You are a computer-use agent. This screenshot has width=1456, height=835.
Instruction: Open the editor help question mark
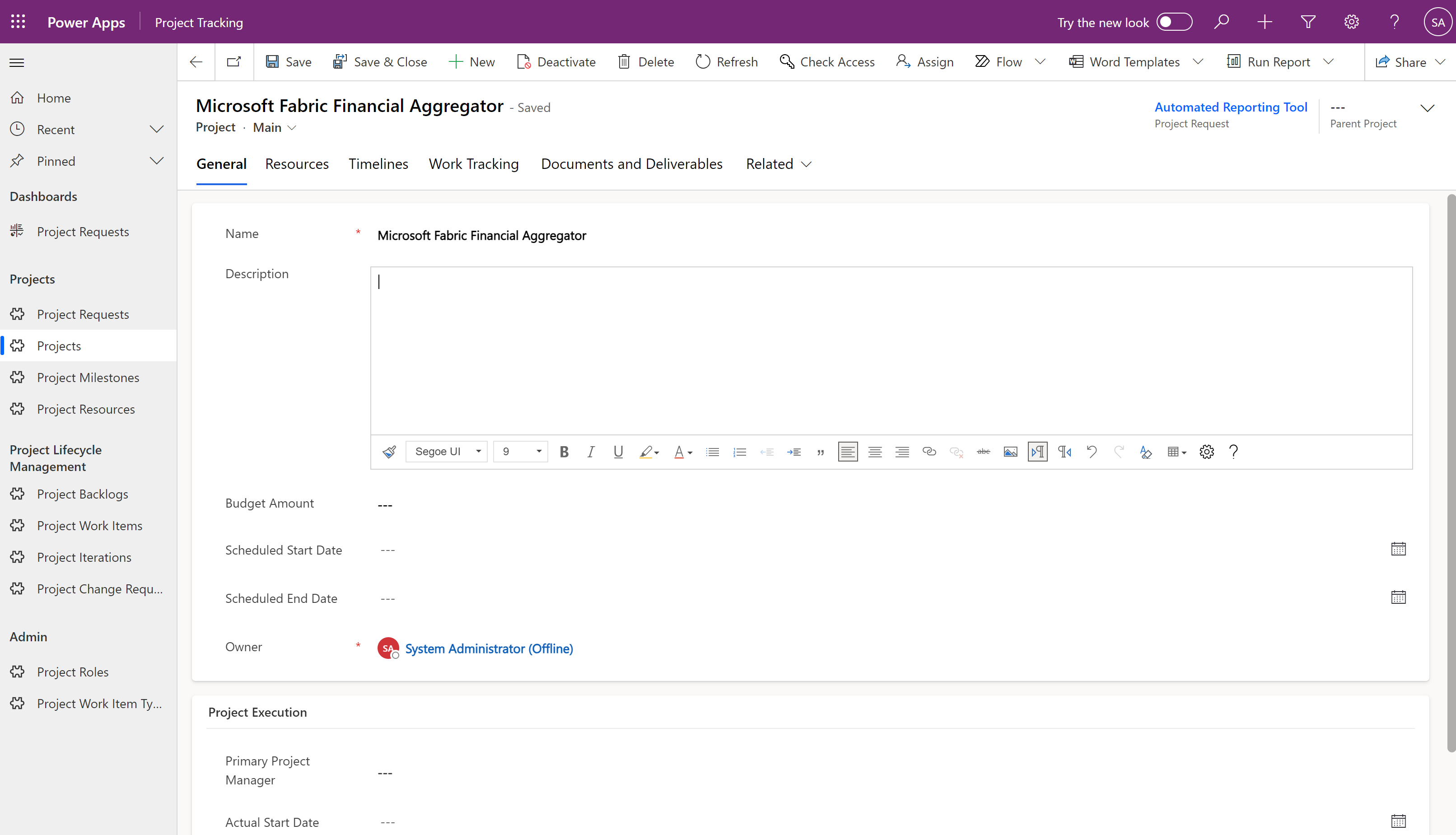tap(1233, 452)
